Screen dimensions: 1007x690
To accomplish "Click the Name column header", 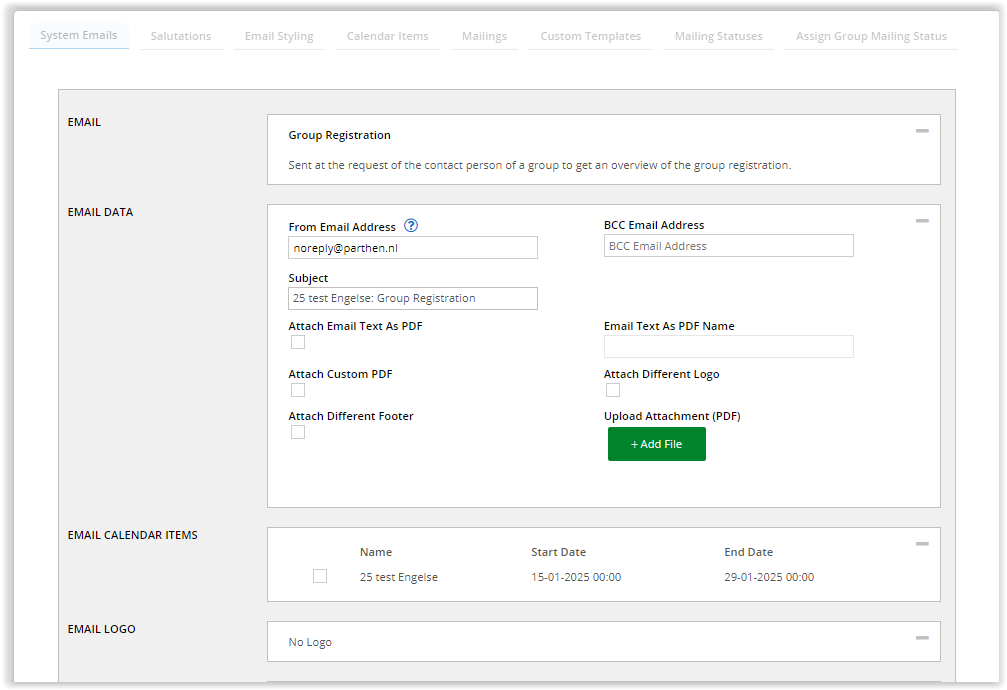I will click(x=376, y=552).
